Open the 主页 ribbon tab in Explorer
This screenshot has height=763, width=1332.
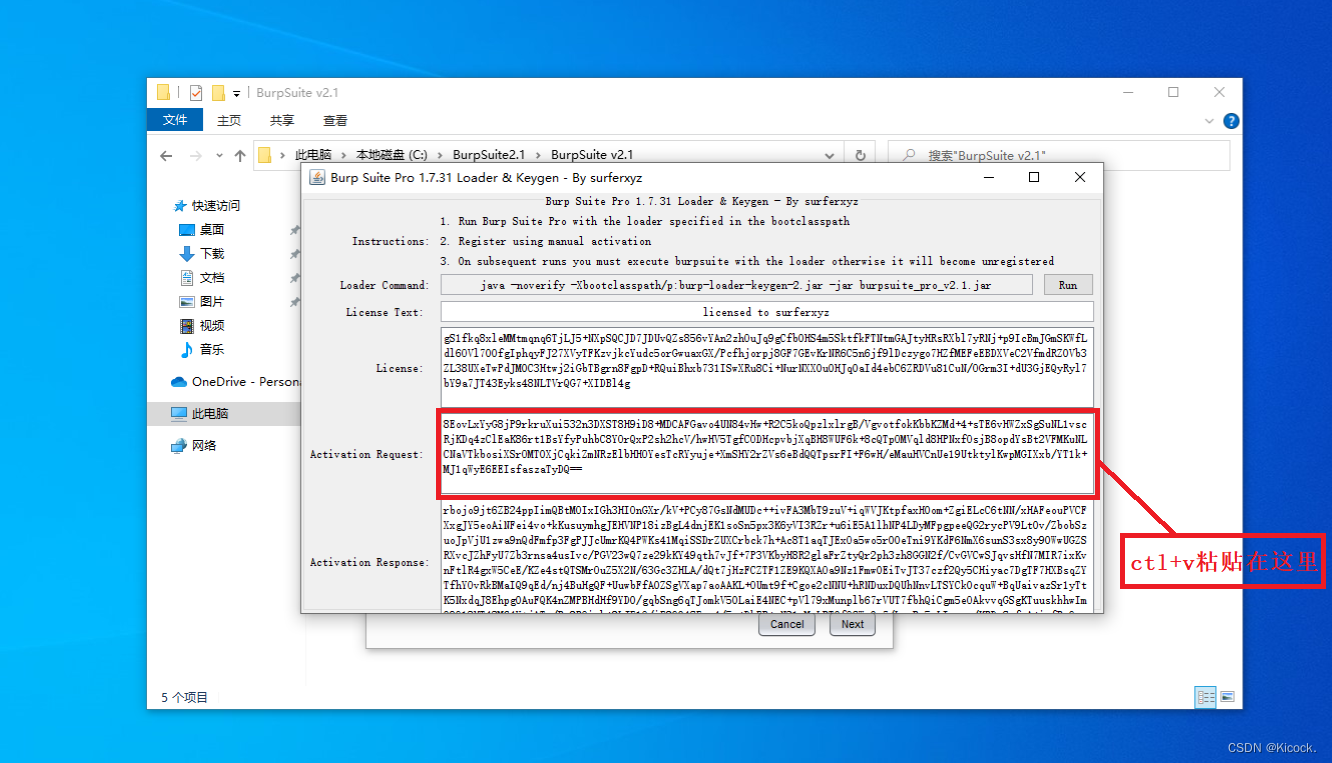[x=229, y=120]
